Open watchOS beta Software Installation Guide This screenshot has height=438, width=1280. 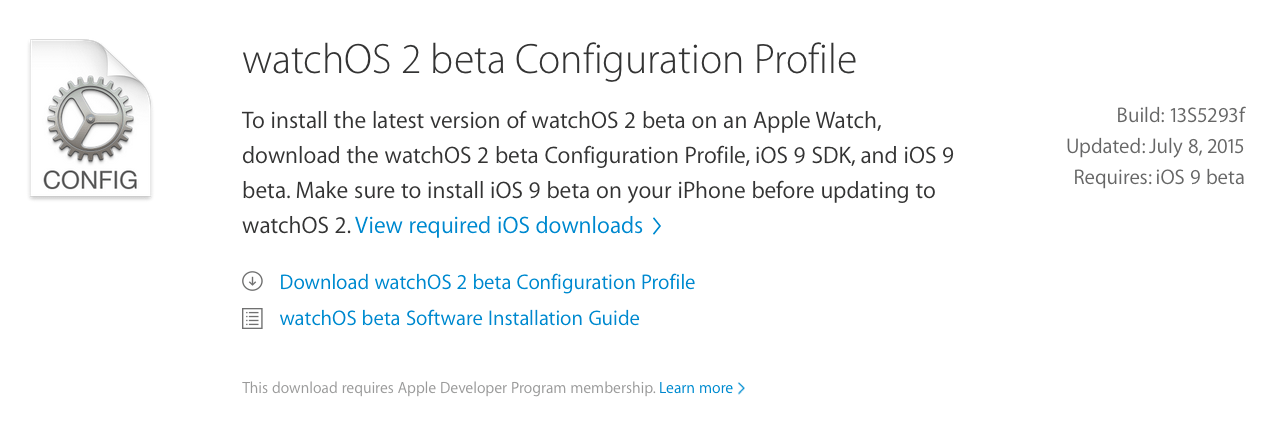459,319
